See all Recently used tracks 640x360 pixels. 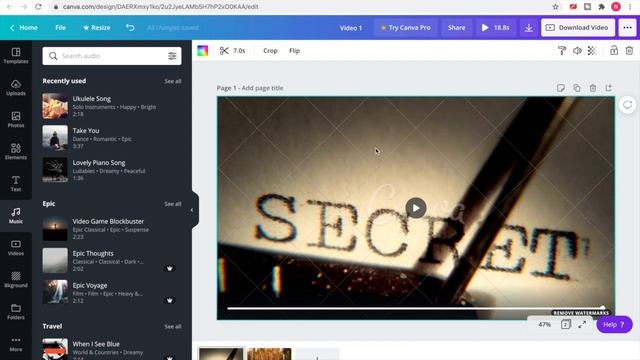pos(173,81)
